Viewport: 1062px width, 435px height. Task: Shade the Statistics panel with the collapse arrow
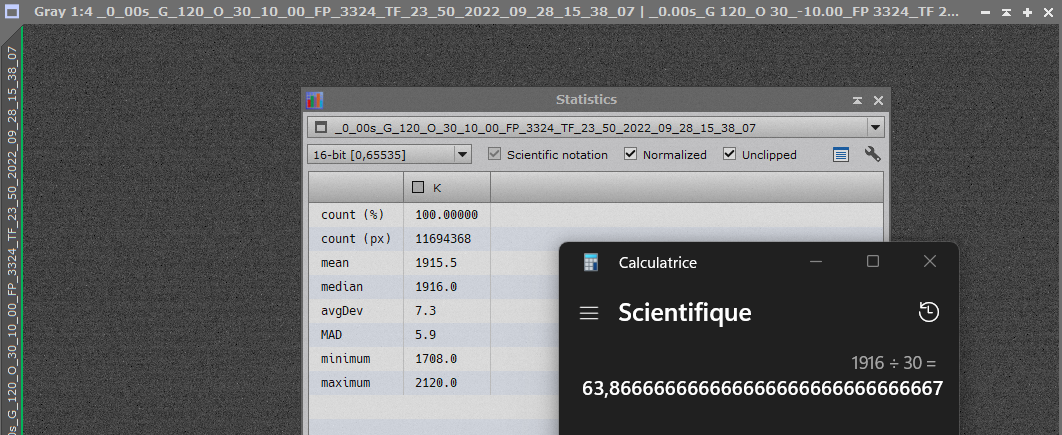tap(858, 101)
